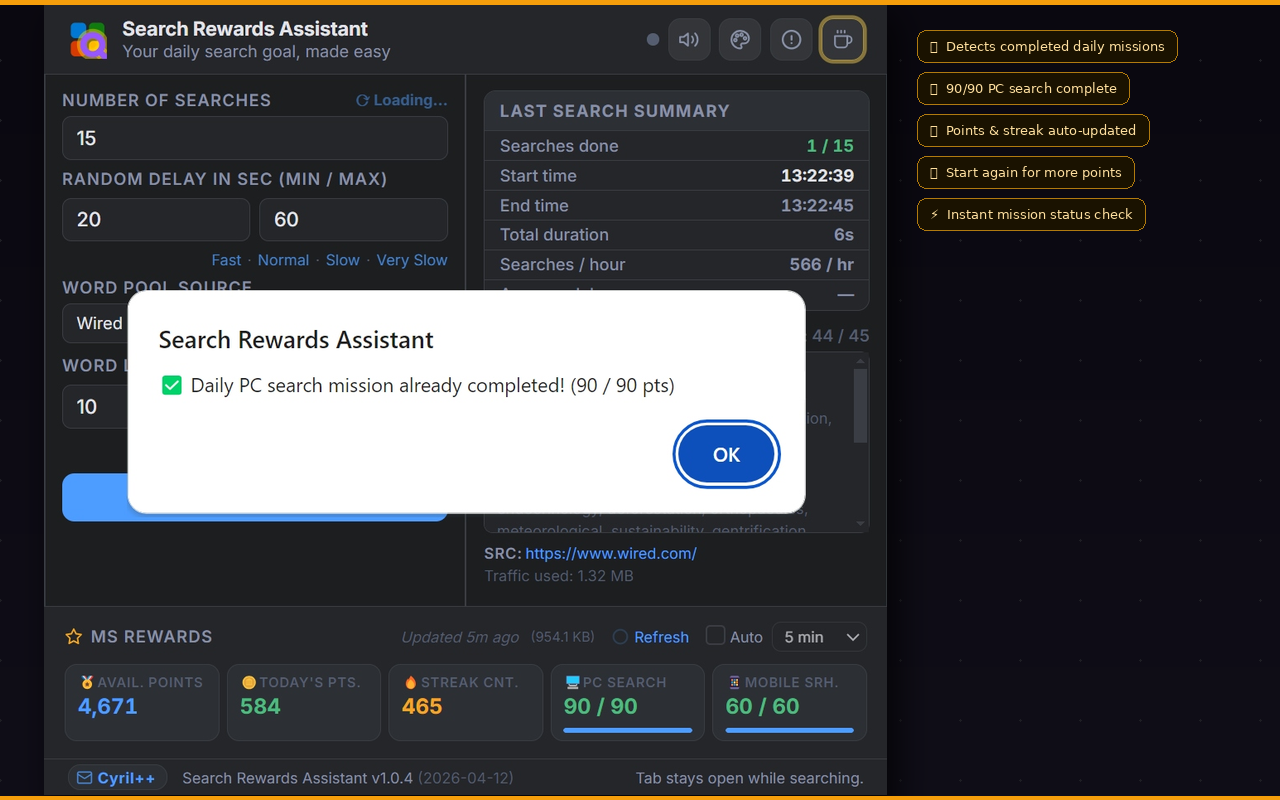Click '90/90 PC search complete' tag
The image size is (1280, 800).
pos(1023,88)
